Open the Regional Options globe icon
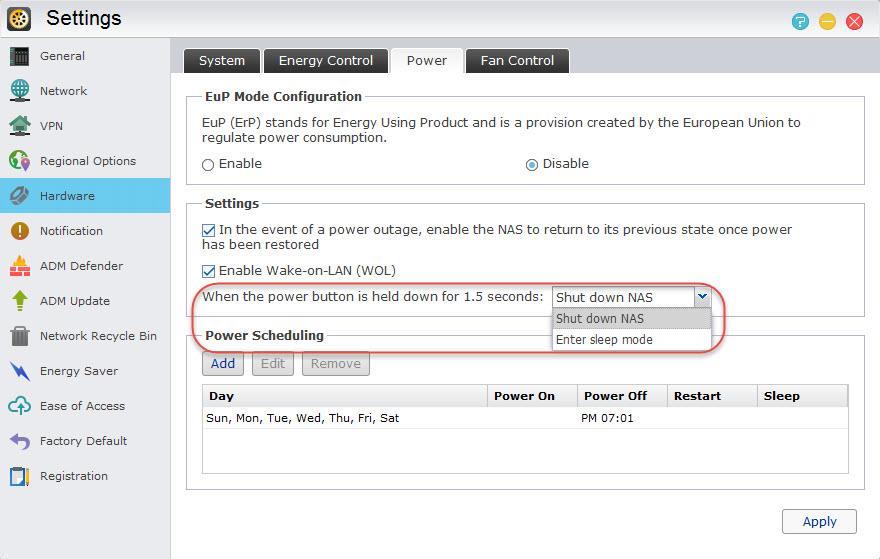Image resolution: width=880 pixels, height=559 pixels. [20, 161]
